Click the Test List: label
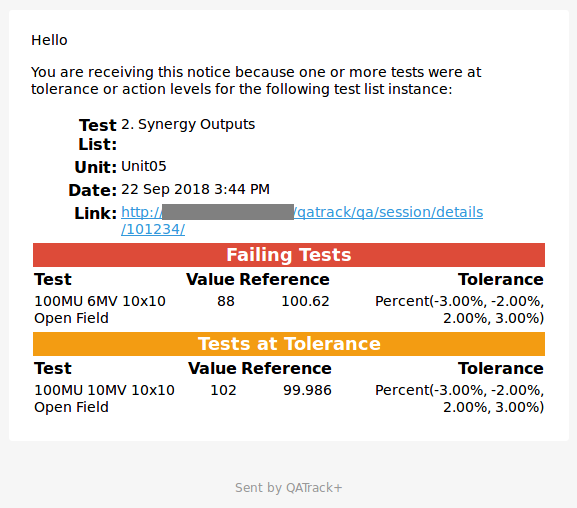The width and height of the screenshot is (577, 508). coord(98,135)
